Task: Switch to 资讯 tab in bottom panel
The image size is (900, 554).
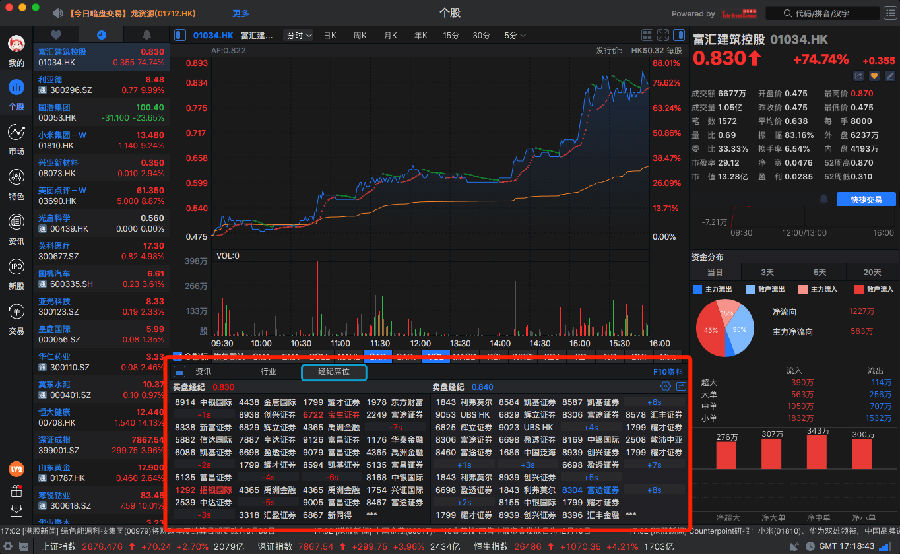Action: pos(203,371)
